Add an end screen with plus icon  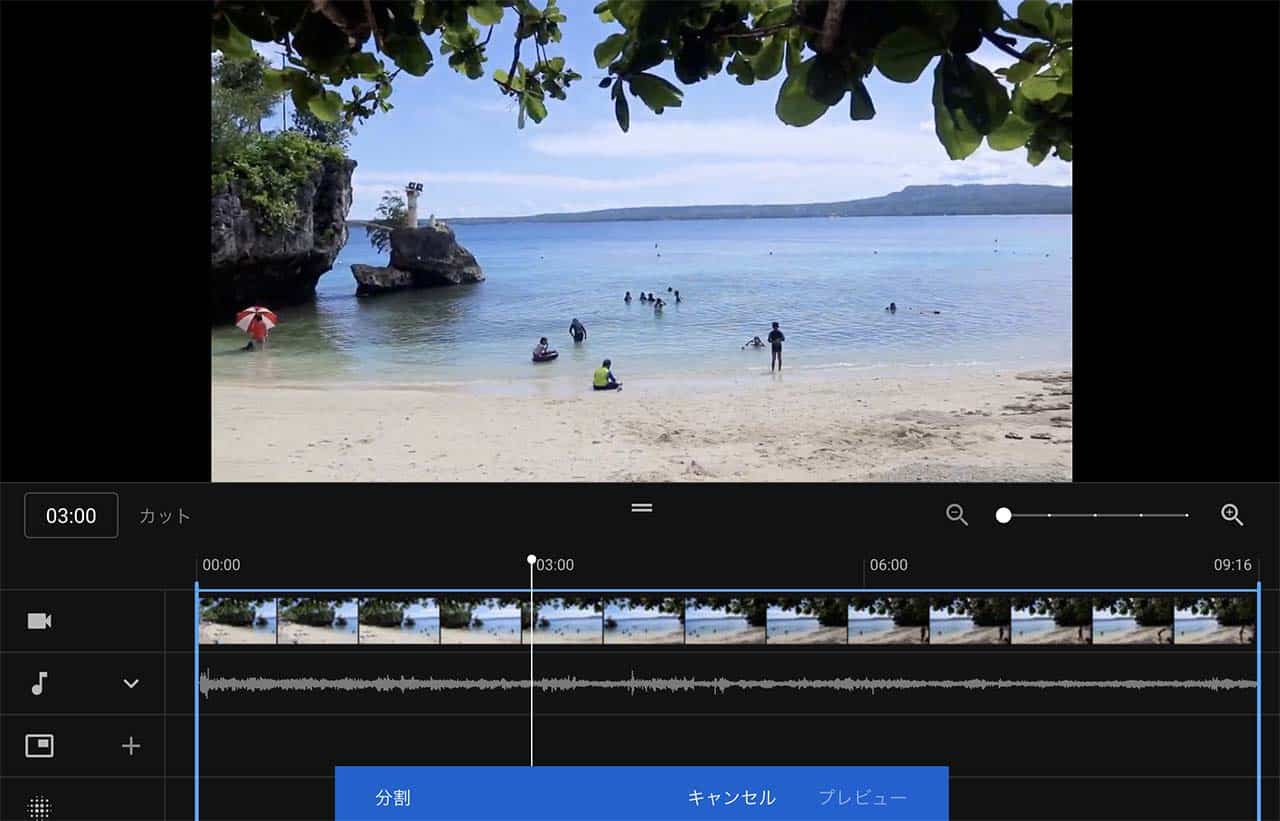pyautogui.click(x=131, y=746)
